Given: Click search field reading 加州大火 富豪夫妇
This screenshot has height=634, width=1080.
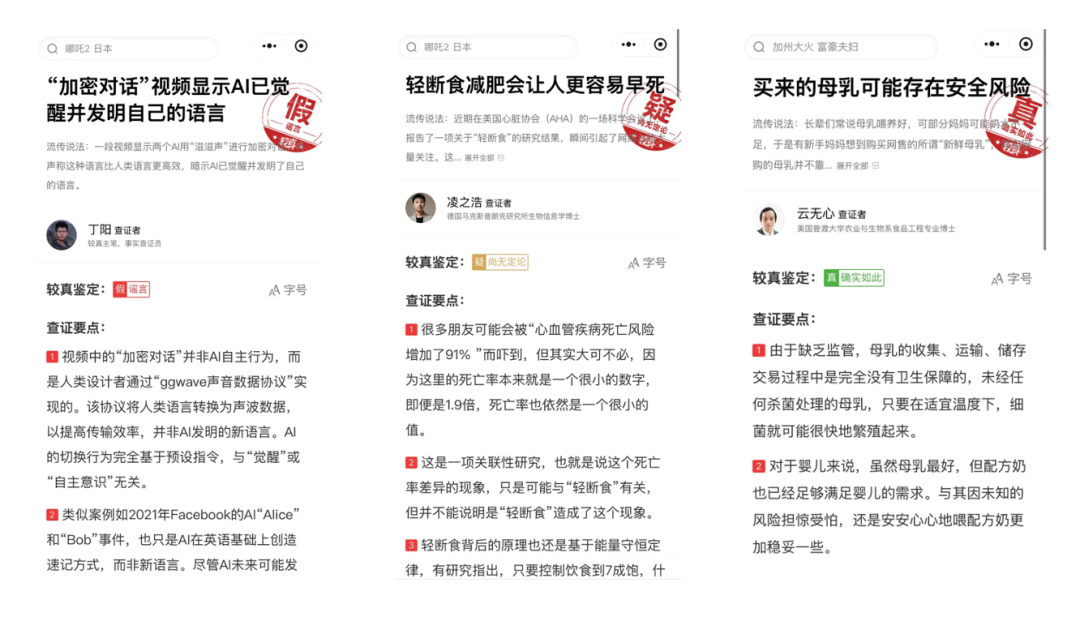Looking at the screenshot, I should pyautogui.click(x=840, y=47).
